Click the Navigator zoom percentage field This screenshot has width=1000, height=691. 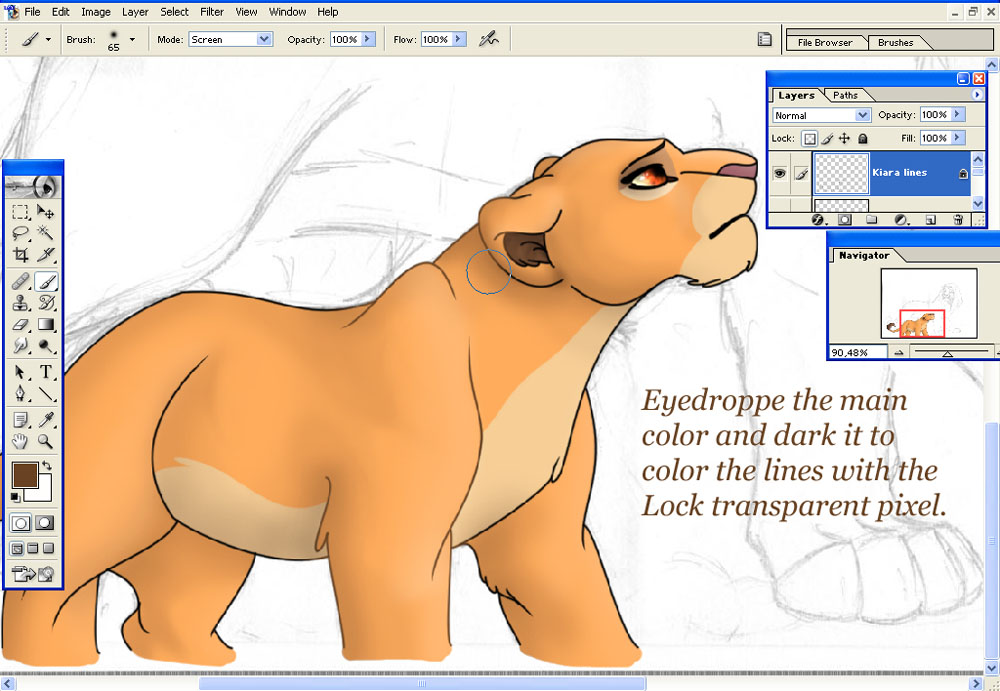point(858,352)
